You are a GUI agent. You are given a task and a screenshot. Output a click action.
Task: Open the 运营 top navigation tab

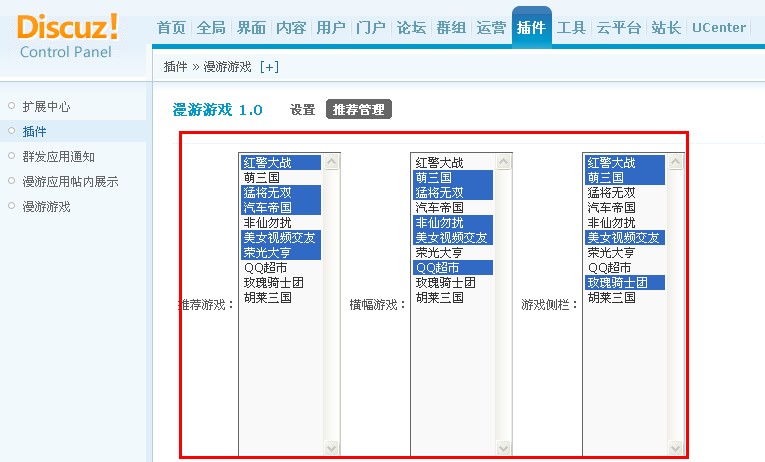point(491,28)
